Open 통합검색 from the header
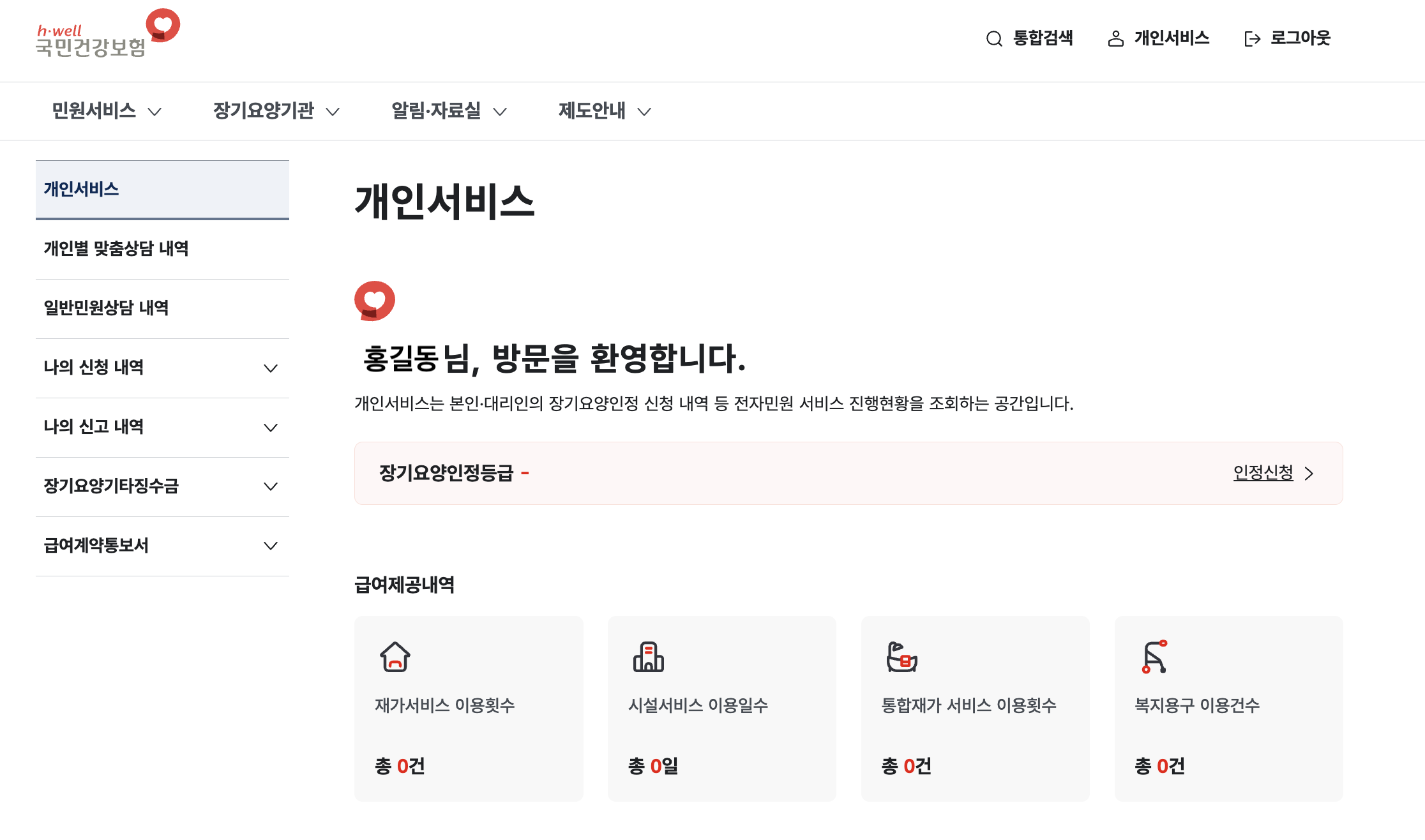This screenshot has height=840, width=1425. [1029, 38]
